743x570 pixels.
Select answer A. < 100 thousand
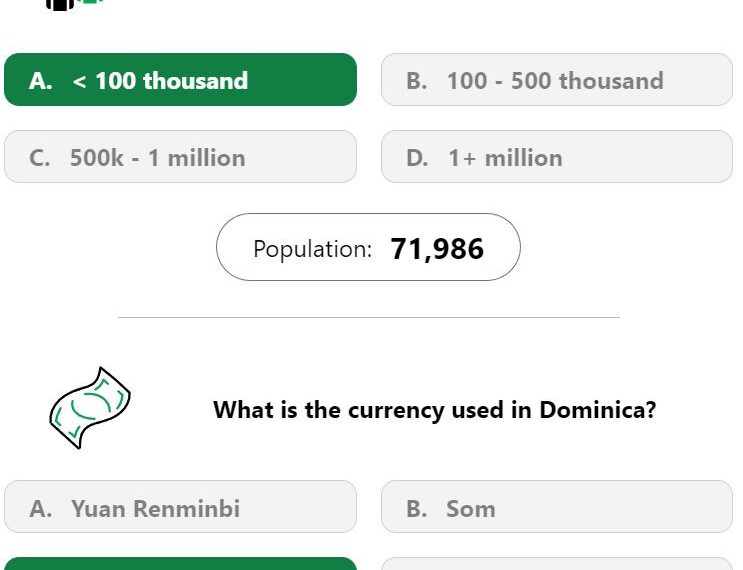click(180, 80)
